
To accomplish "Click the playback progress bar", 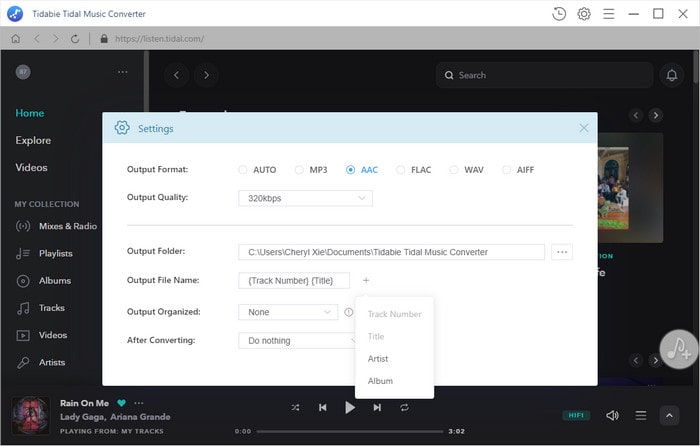I will point(350,431).
